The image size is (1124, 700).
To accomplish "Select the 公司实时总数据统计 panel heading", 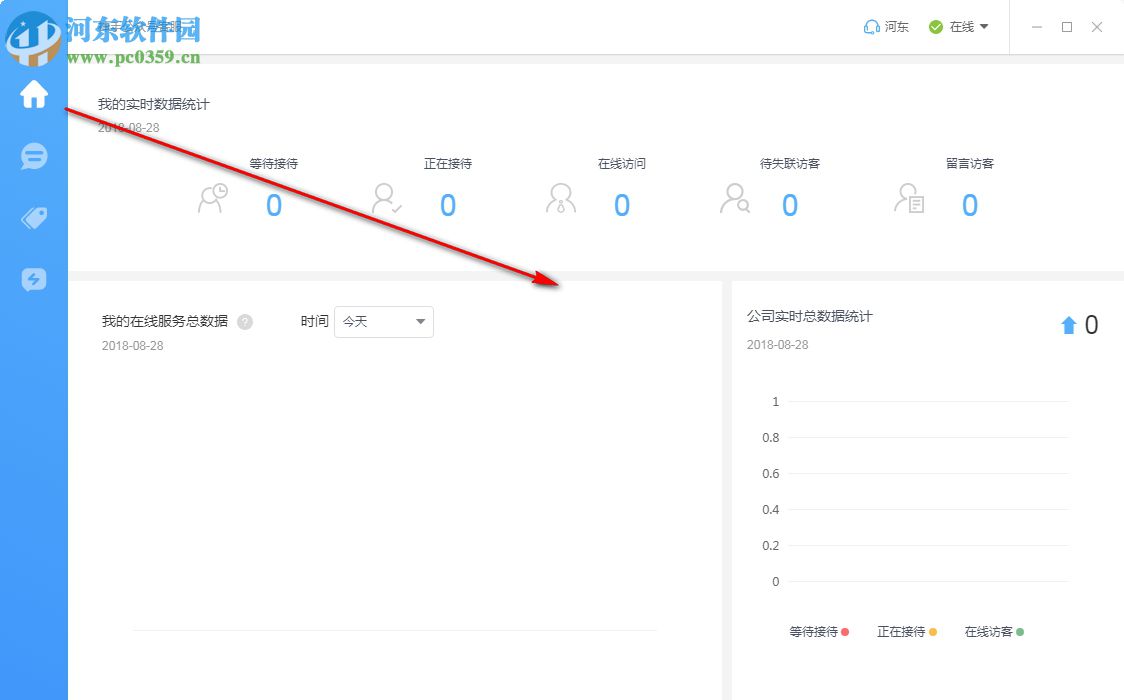I will point(810,316).
